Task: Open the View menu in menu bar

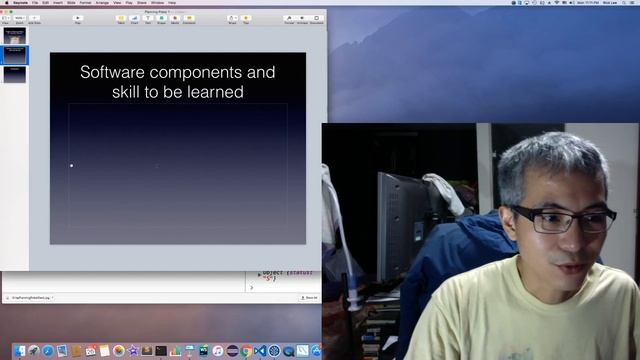Action: (x=117, y=2)
